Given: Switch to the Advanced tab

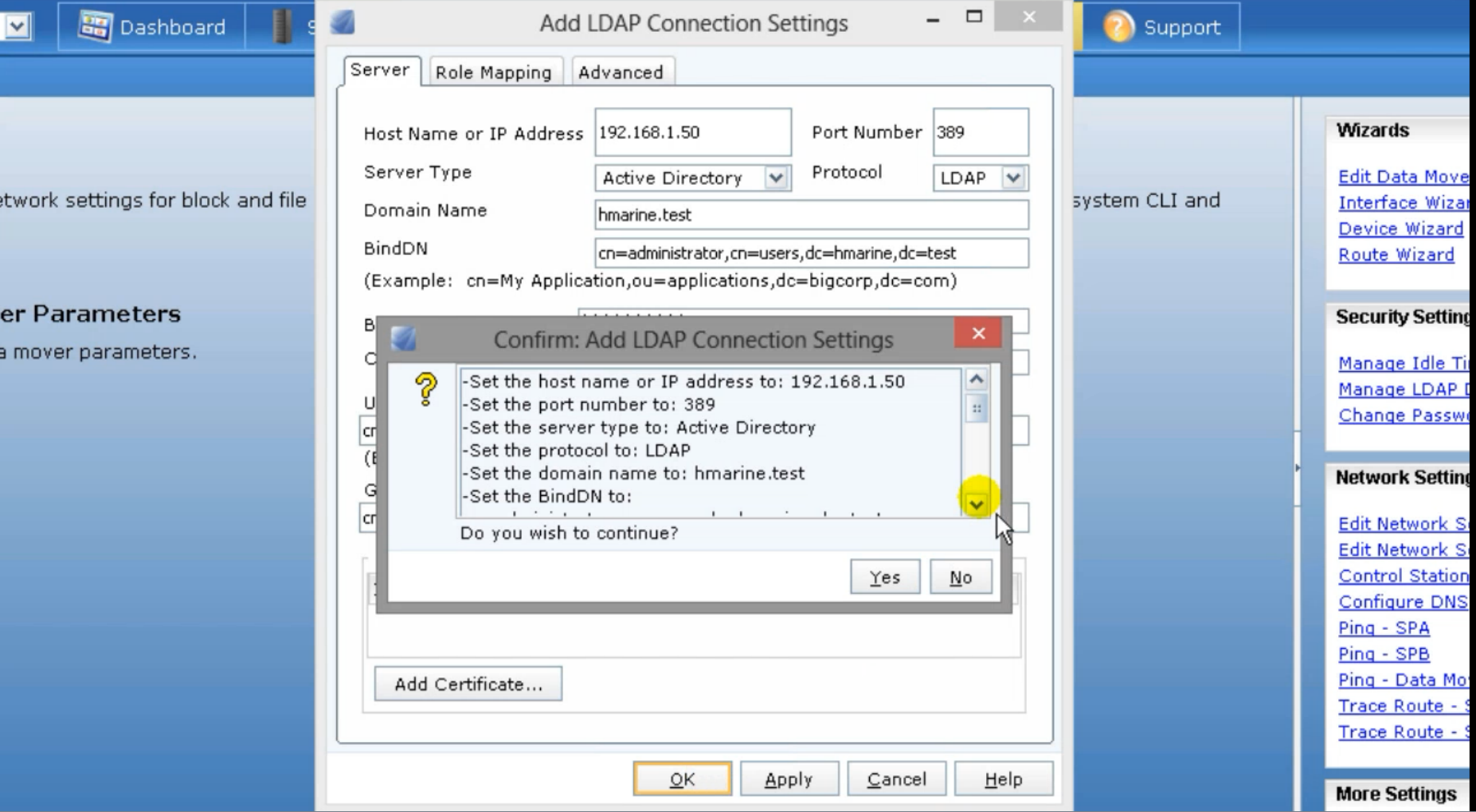Looking at the screenshot, I should click(x=621, y=72).
